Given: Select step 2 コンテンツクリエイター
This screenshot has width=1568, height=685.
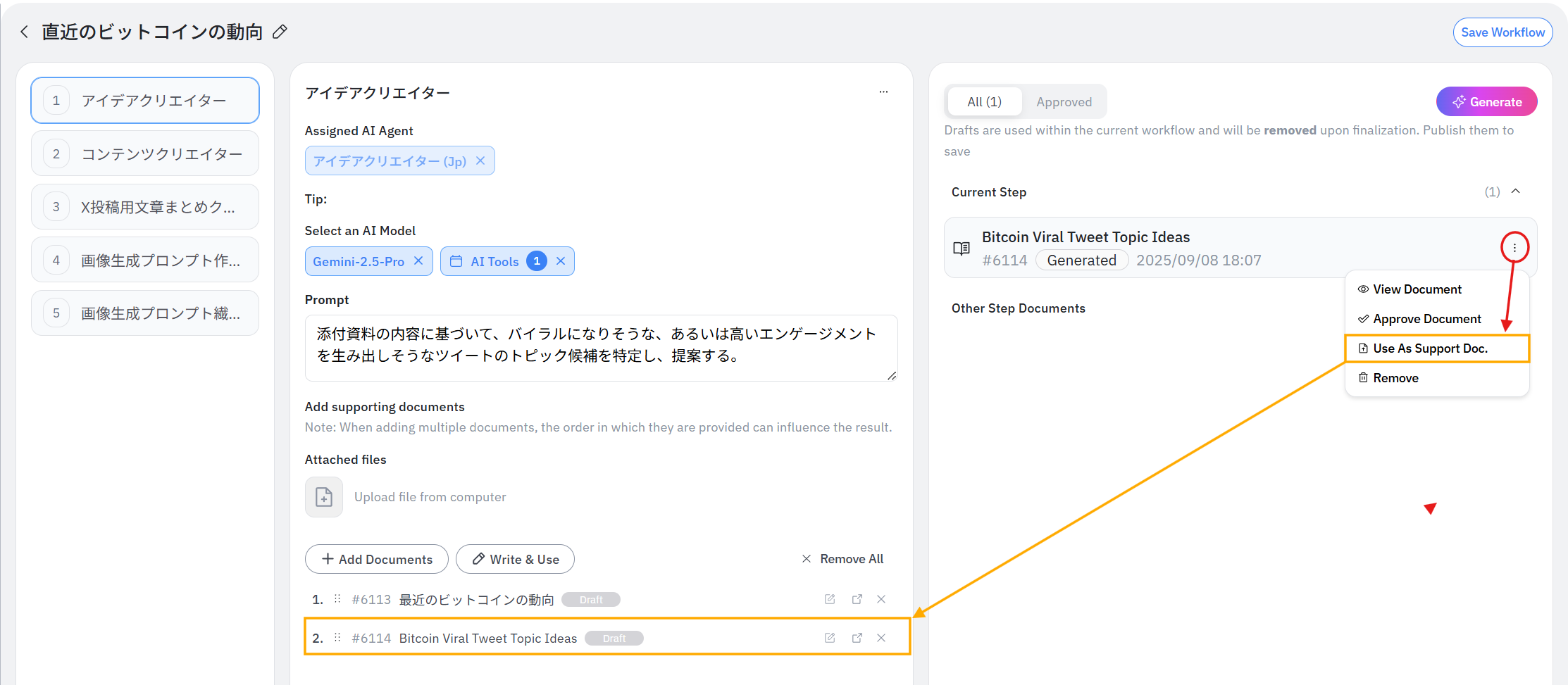Looking at the screenshot, I should click(x=145, y=153).
